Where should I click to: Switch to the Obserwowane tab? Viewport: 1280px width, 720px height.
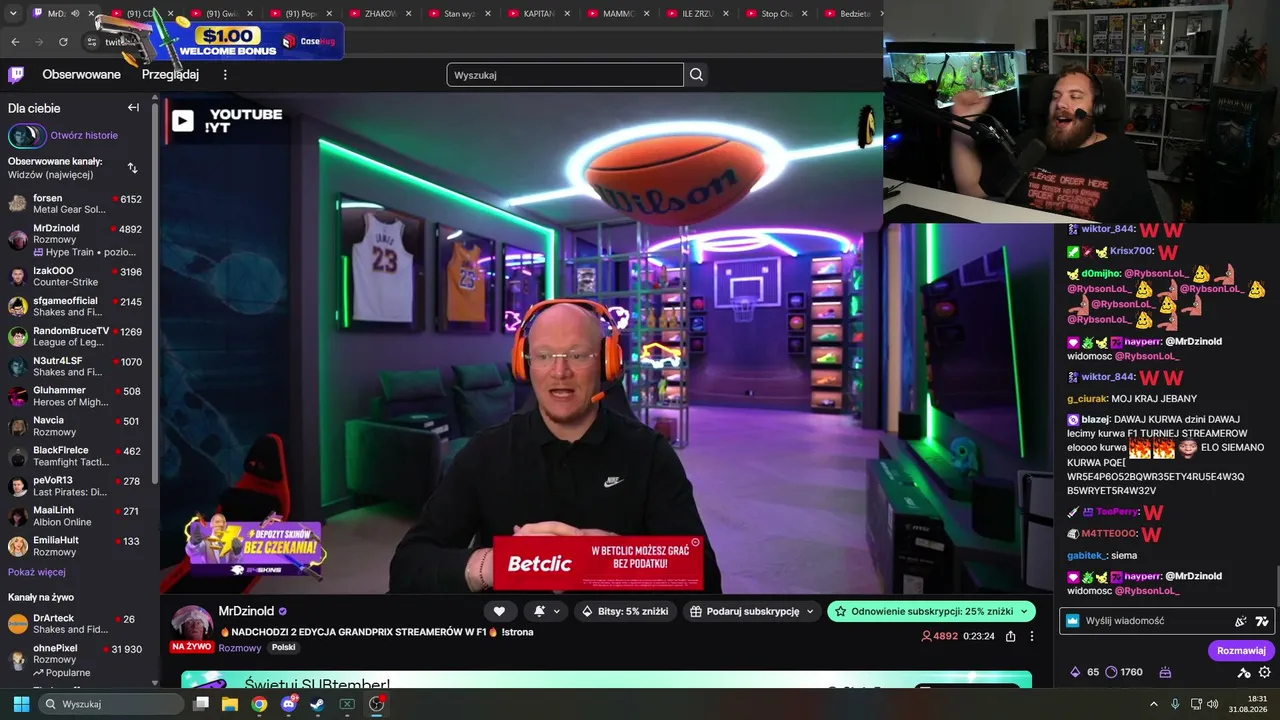tap(81, 75)
